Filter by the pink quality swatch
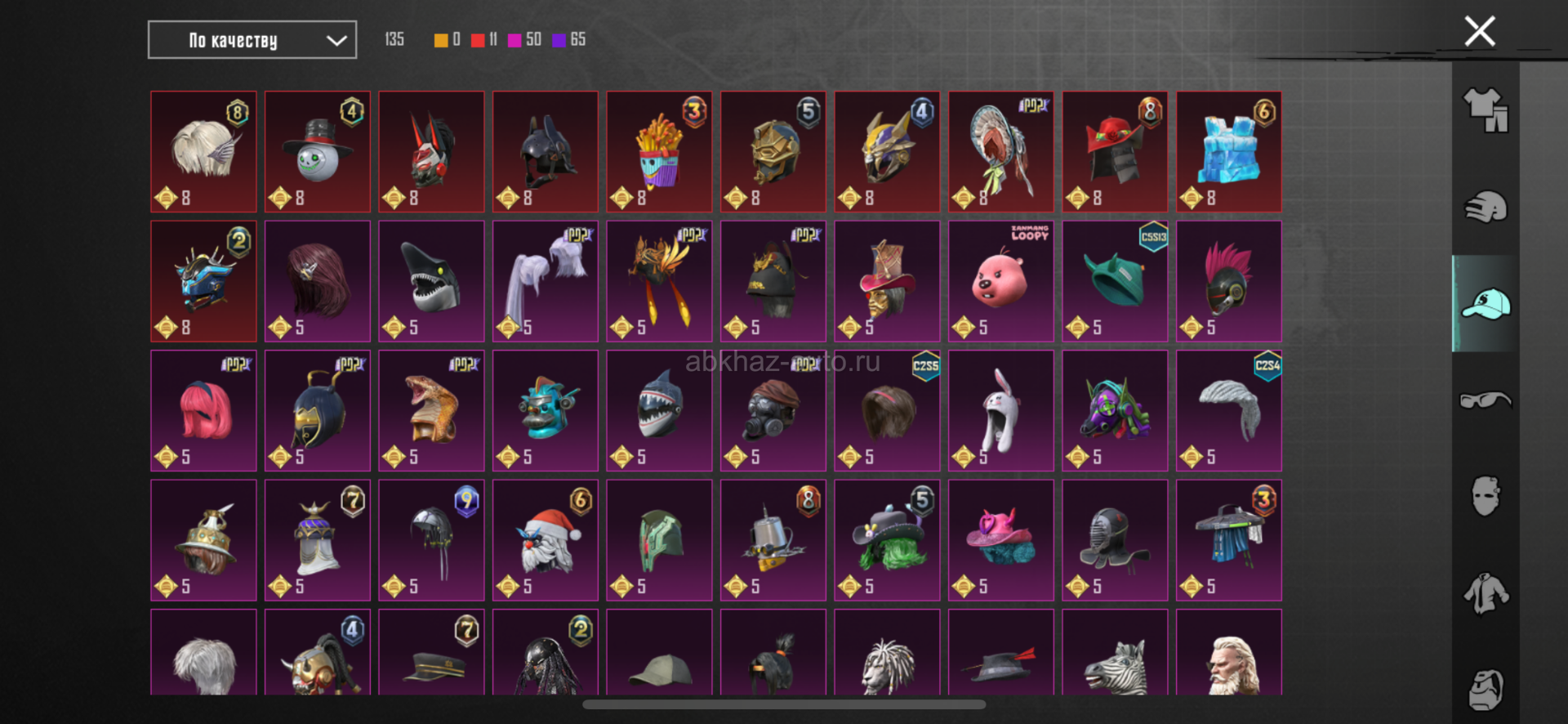The width and height of the screenshot is (1568, 724). point(514,40)
